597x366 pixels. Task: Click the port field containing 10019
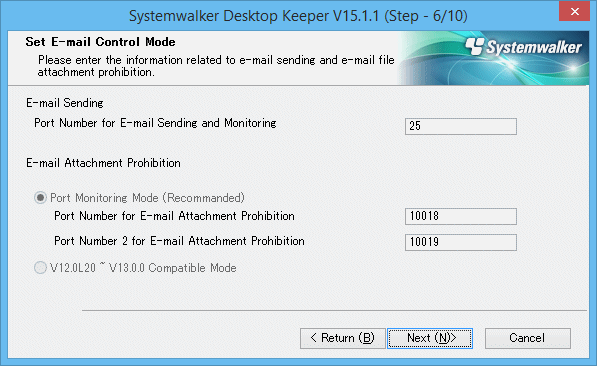(x=461, y=242)
